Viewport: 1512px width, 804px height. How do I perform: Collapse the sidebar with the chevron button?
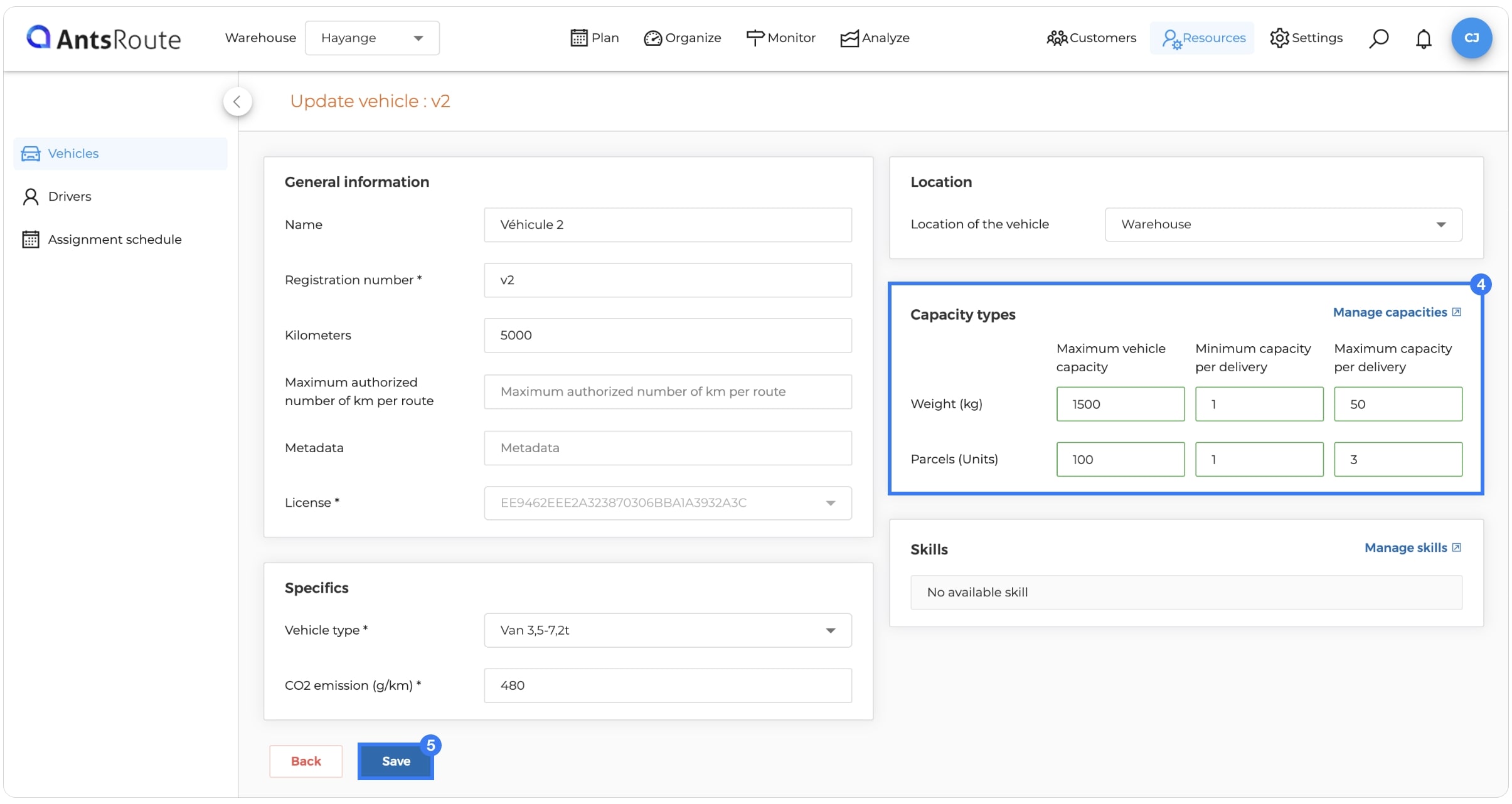click(237, 102)
